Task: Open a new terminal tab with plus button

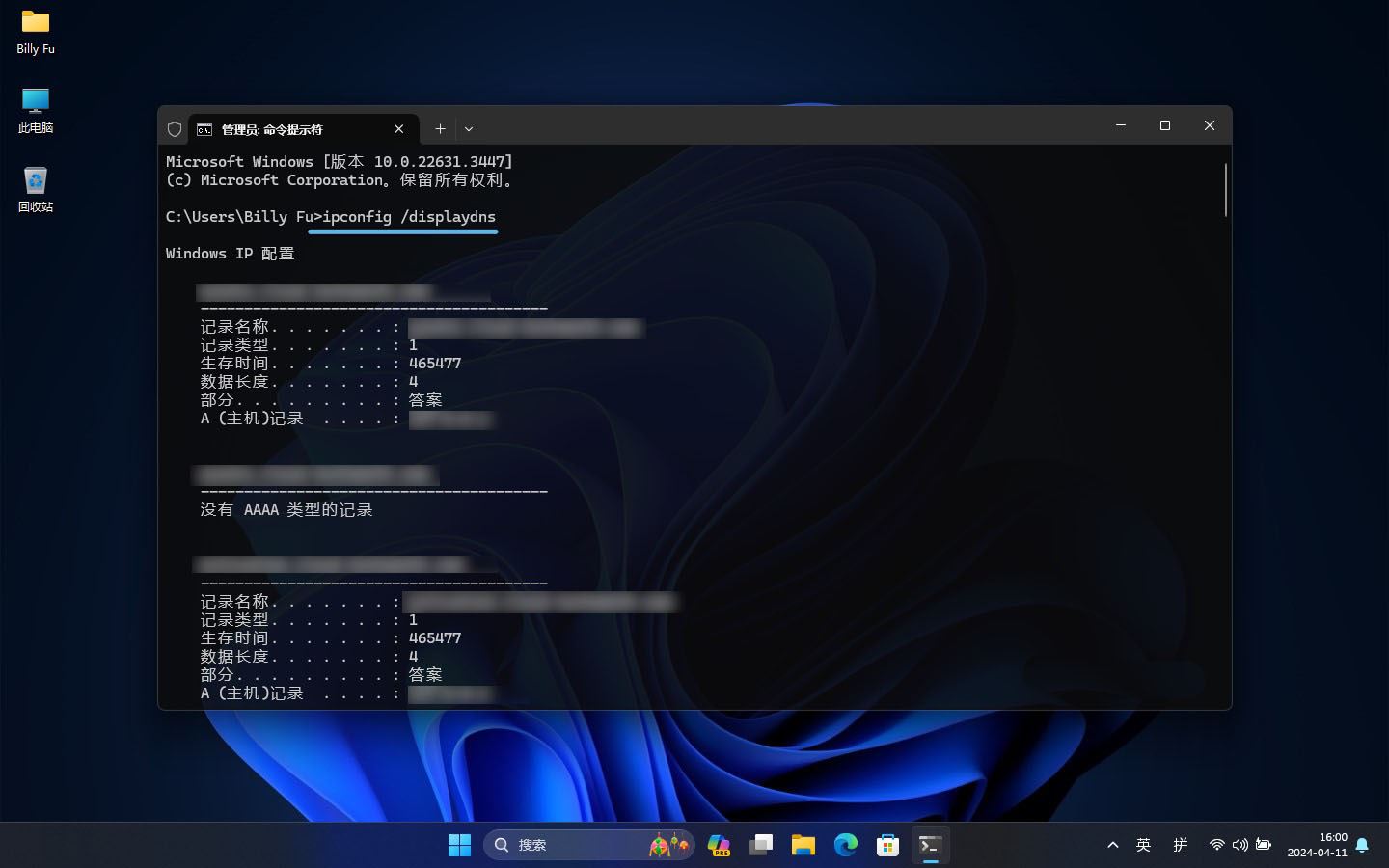Action: pos(440,128)
